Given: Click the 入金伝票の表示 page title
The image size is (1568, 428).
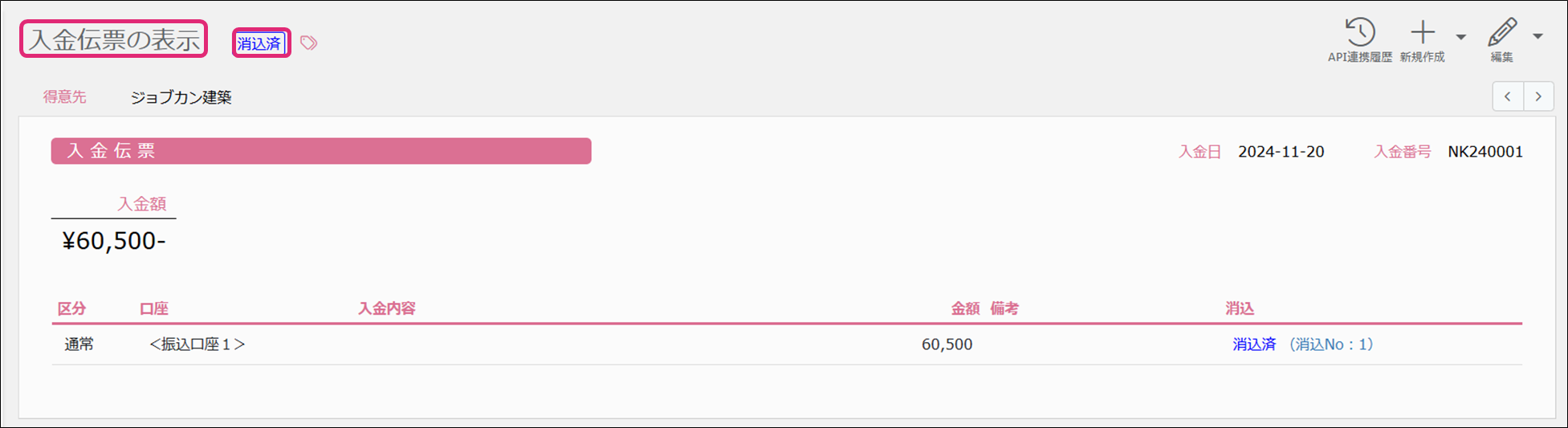Looking at the screenshot, I should point(114,39).
